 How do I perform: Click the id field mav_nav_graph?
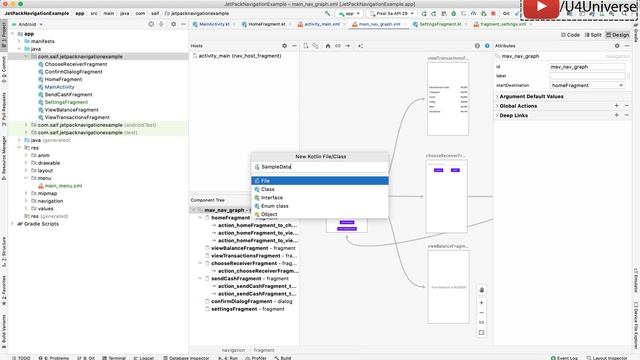click(x=587, y=67)
